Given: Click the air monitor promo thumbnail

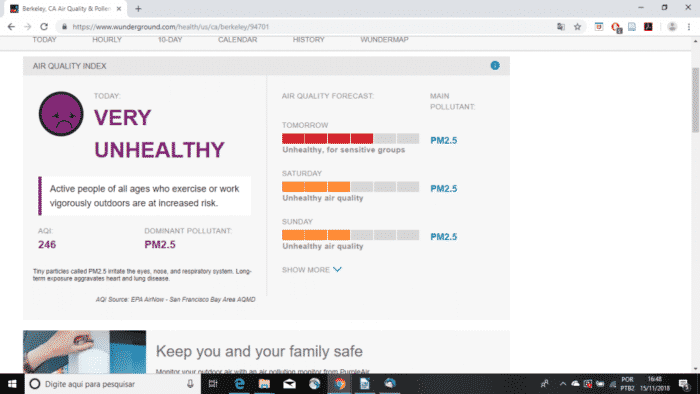Looking at the screenshot, I should [84, 352].
